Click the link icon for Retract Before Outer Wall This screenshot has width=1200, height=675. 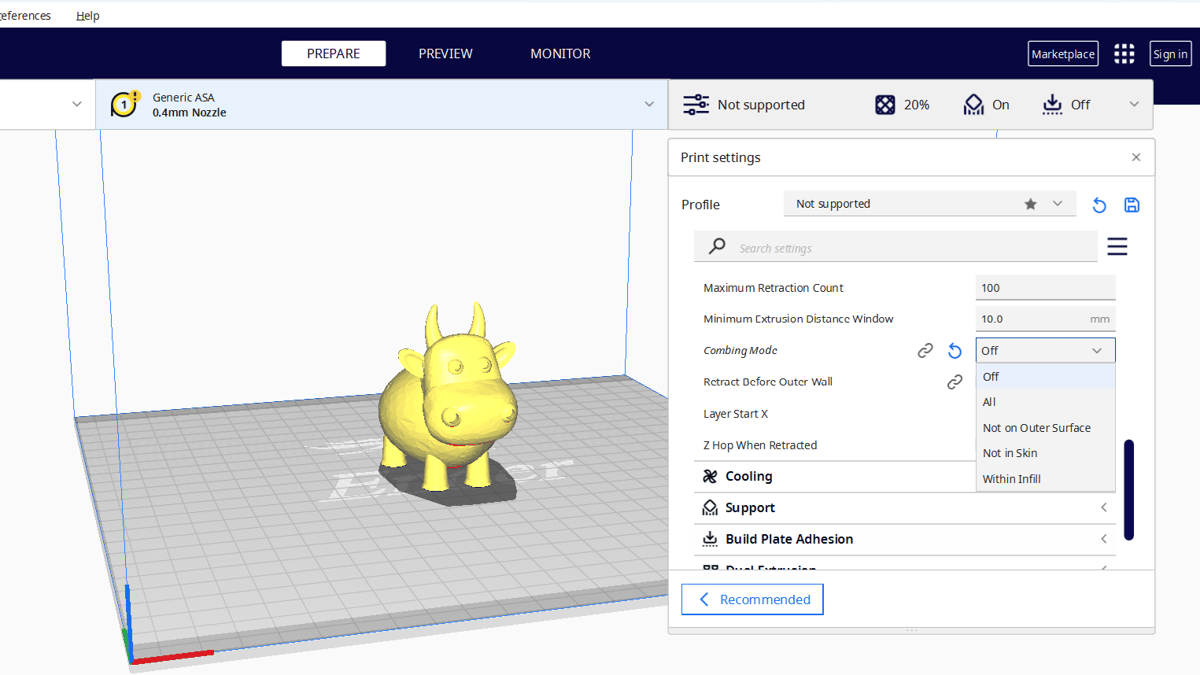click(x=955, y=382)
